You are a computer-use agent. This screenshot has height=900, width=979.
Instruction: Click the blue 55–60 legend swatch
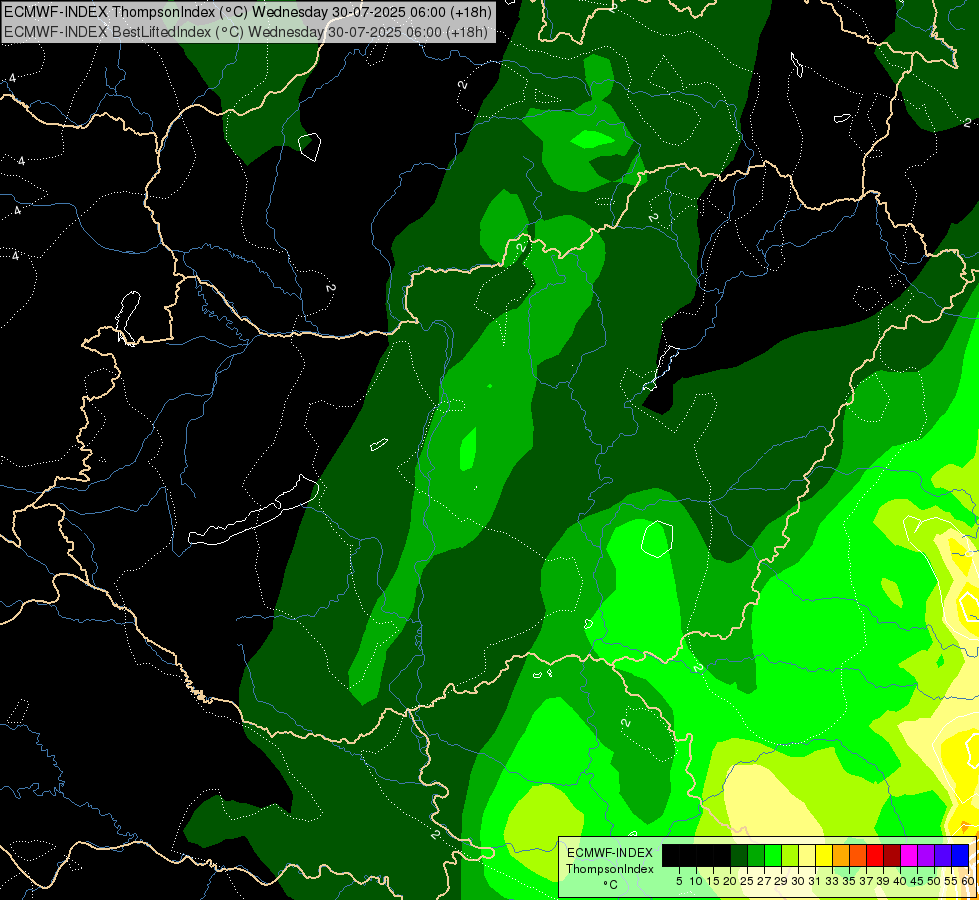coord(960,855)
